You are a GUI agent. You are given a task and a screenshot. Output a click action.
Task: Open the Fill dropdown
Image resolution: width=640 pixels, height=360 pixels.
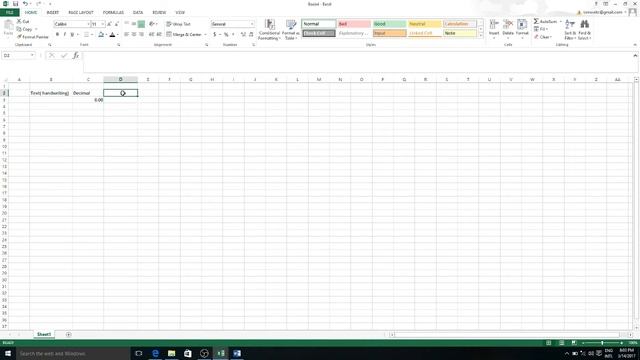[x=541, y=29]
